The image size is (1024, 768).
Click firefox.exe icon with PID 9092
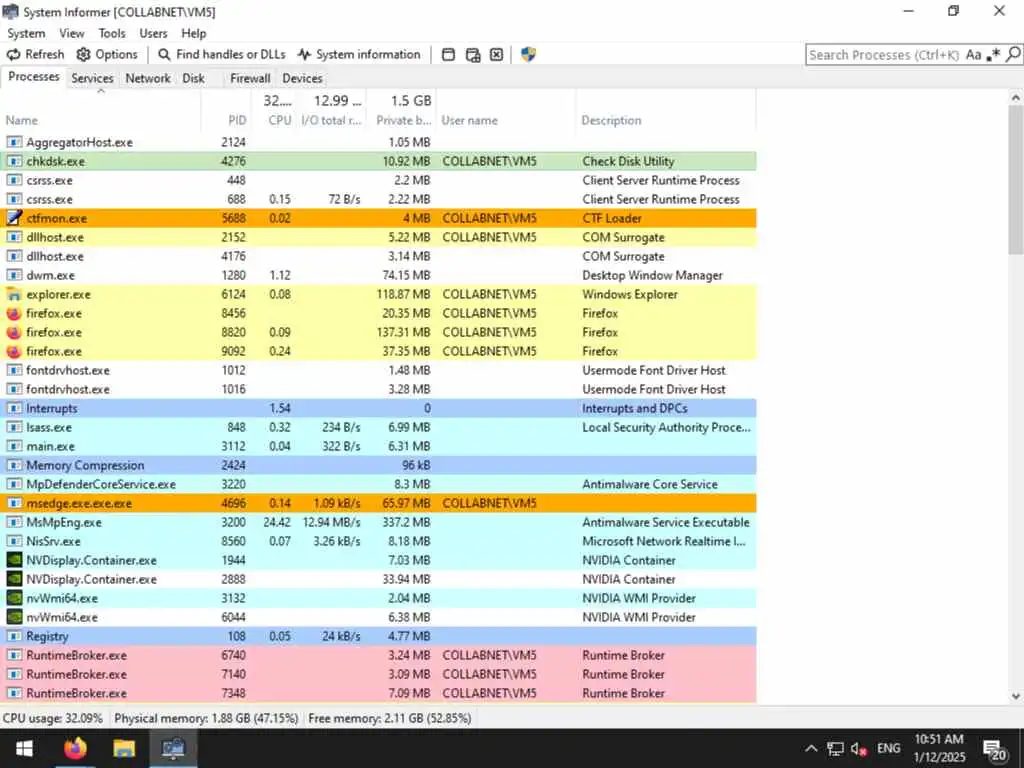click(x=14, y=351)
